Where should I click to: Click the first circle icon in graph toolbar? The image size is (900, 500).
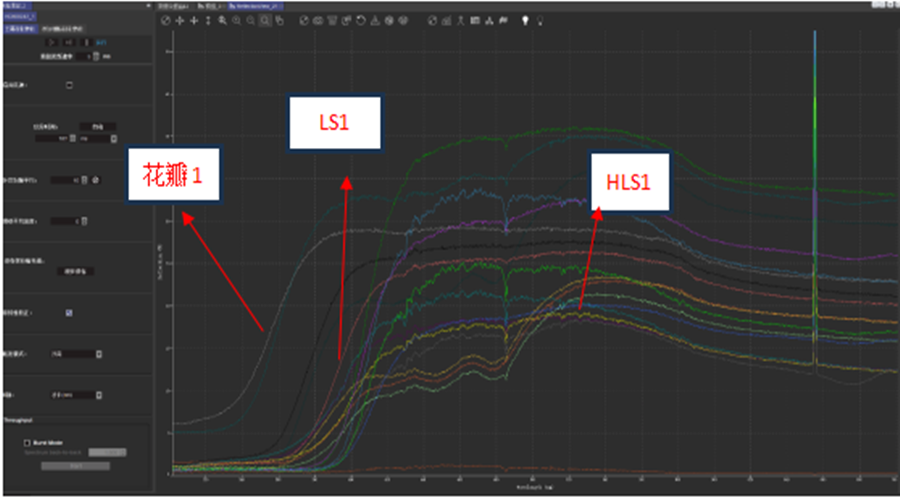tap(166, 20)
